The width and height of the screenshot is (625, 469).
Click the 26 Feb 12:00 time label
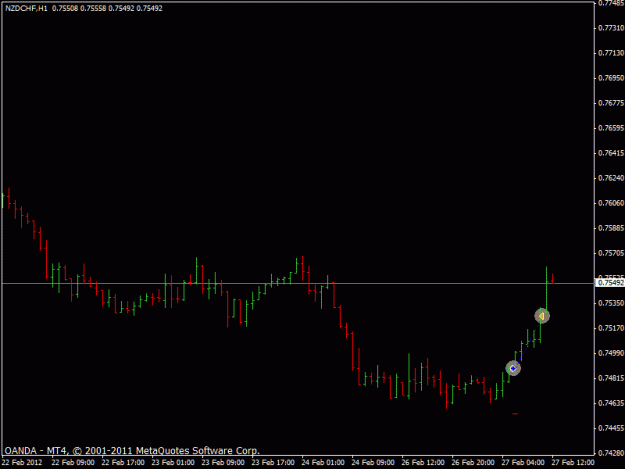coord(423,463)
